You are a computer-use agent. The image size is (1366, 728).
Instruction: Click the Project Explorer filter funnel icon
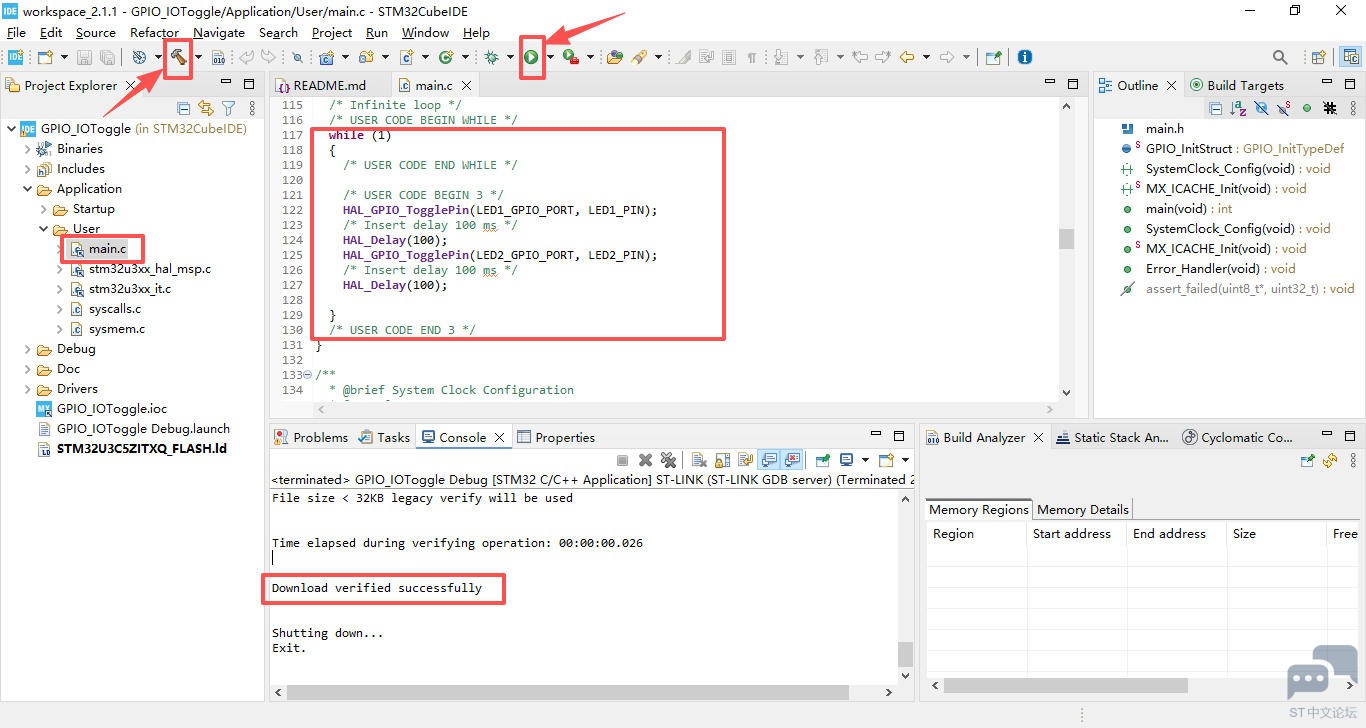click(228, 108)
